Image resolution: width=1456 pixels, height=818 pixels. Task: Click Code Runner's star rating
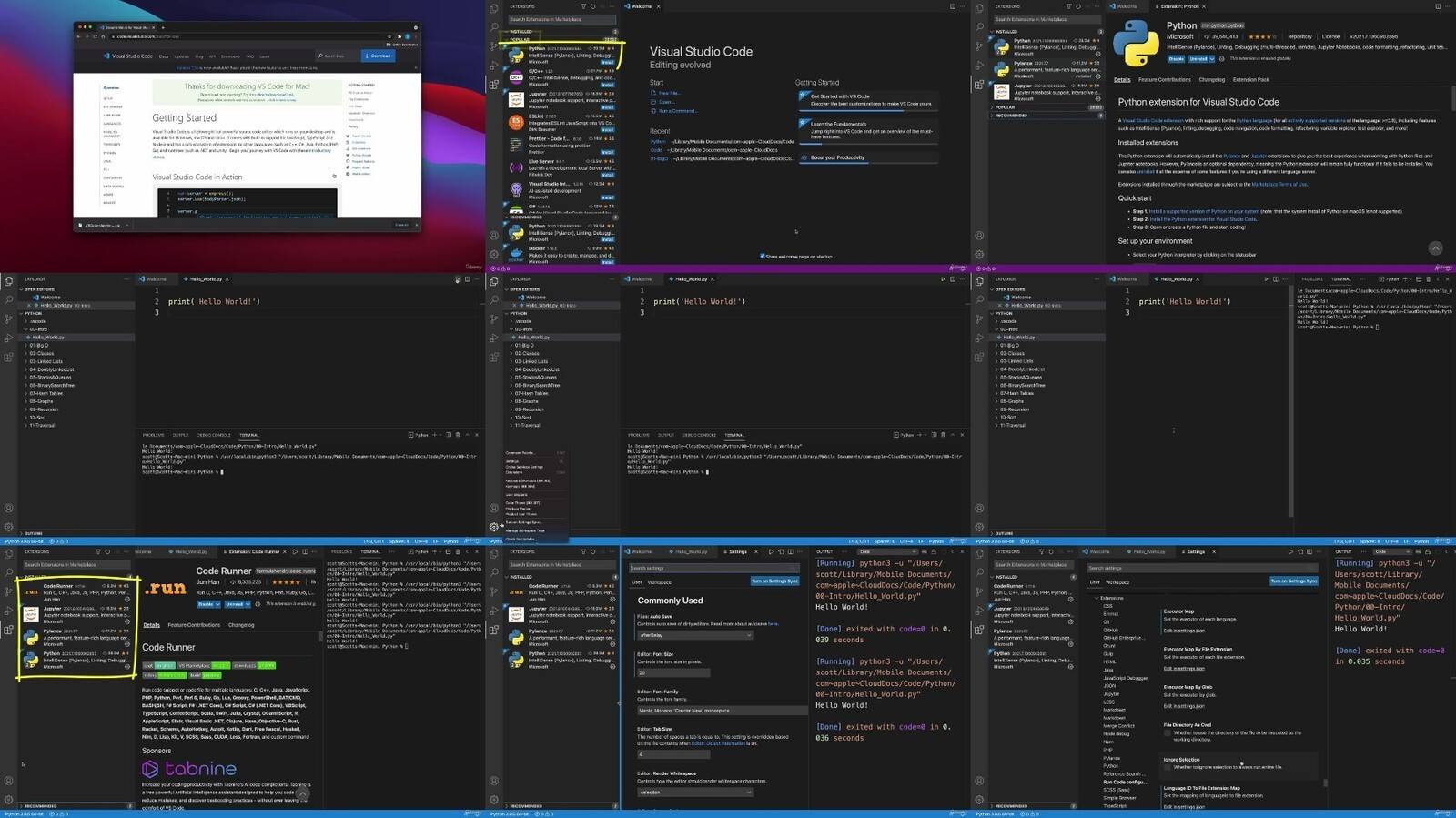(x=286, y=582)
